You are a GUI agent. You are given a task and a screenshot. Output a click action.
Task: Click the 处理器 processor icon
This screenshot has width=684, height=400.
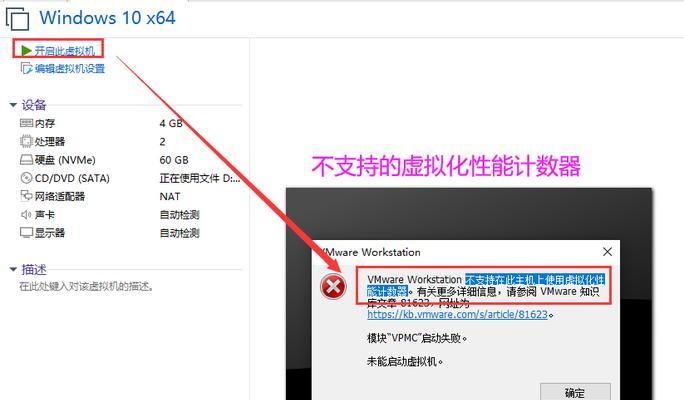(x=26, y=141)
